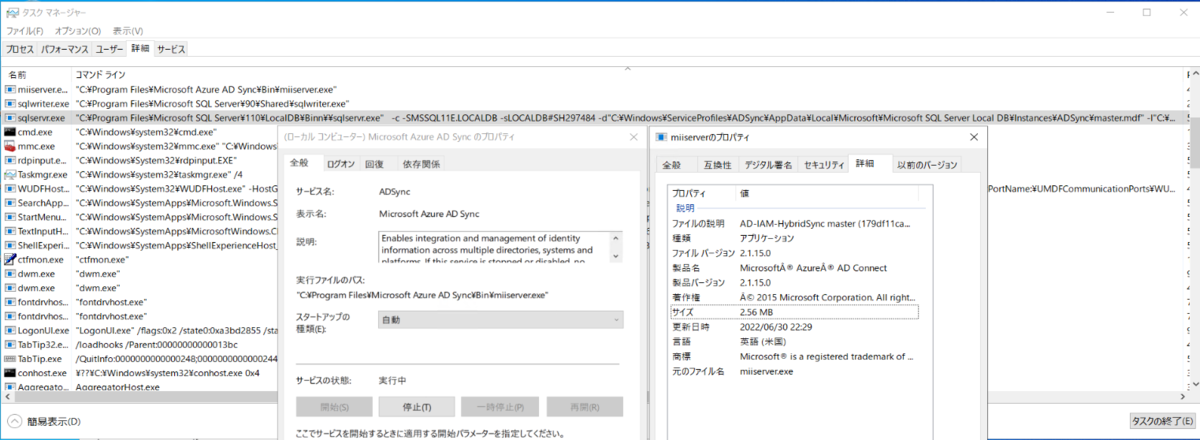Select the 互換性 tab
This screenshot has width=1200, height=440.
point(718,165)
